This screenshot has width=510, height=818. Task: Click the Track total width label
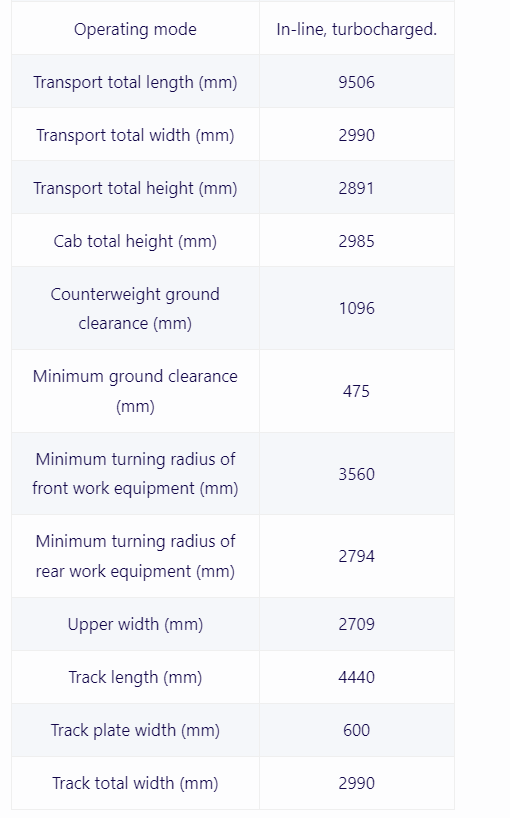[x=135, y=783]
